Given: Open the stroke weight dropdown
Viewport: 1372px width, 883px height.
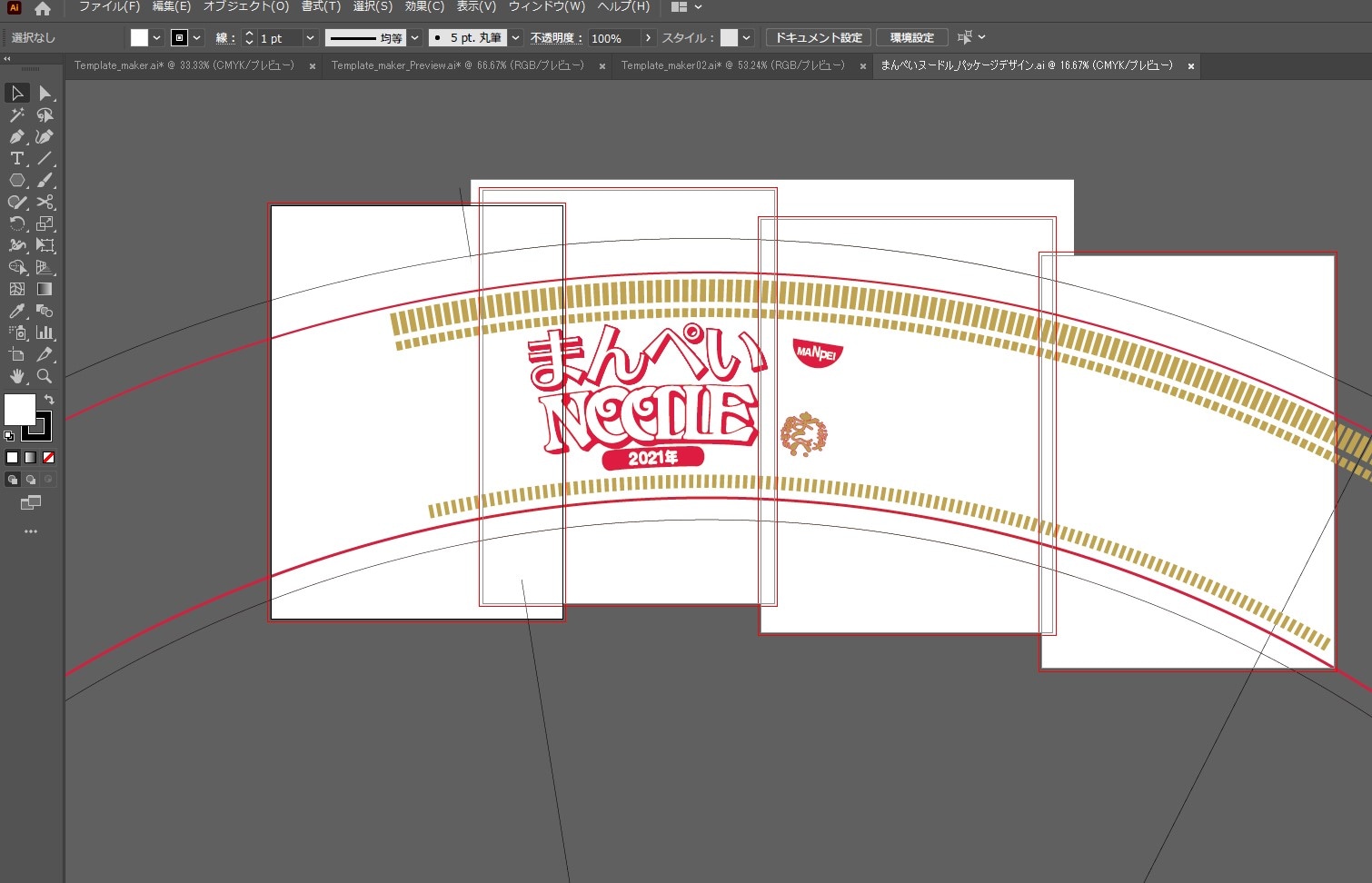Looking at the screenshot, I should tap(310, 38).
